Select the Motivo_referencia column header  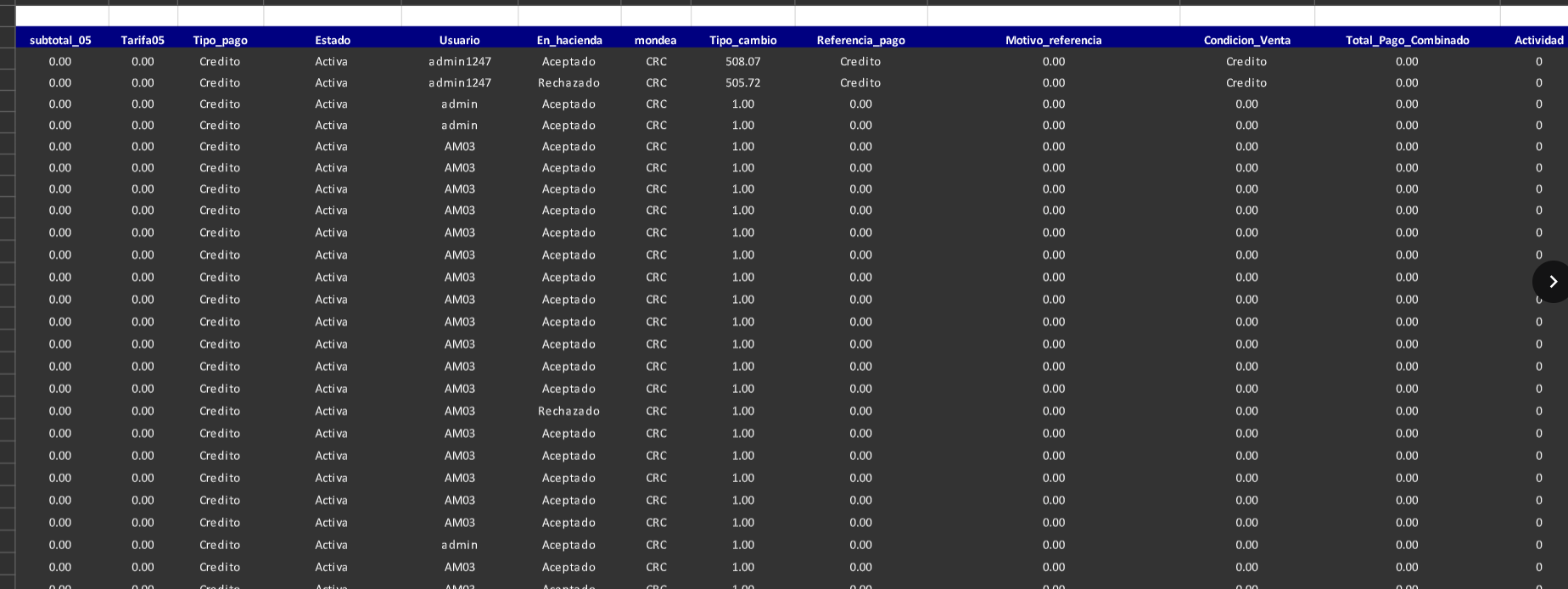tap(1053, 40)
